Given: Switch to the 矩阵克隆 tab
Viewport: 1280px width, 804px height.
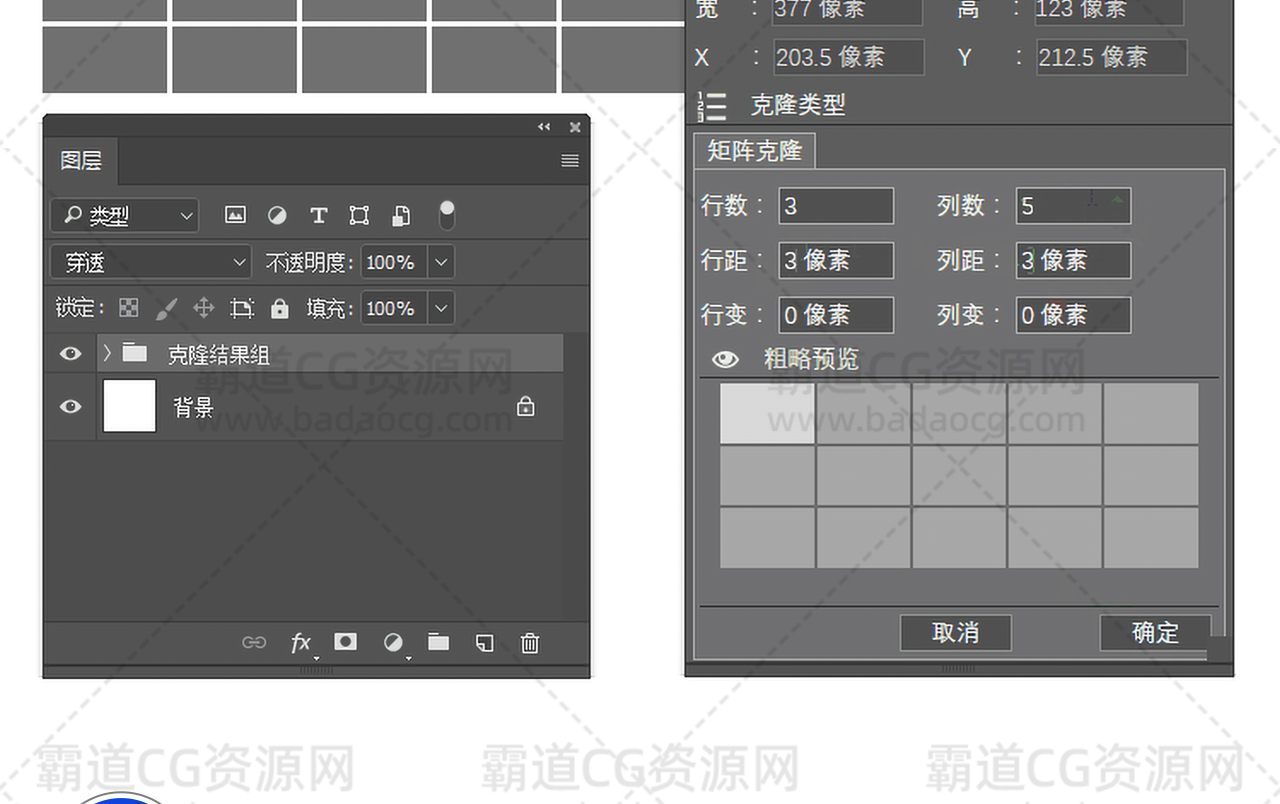Looking at the screenshot, I should [754, 151].
